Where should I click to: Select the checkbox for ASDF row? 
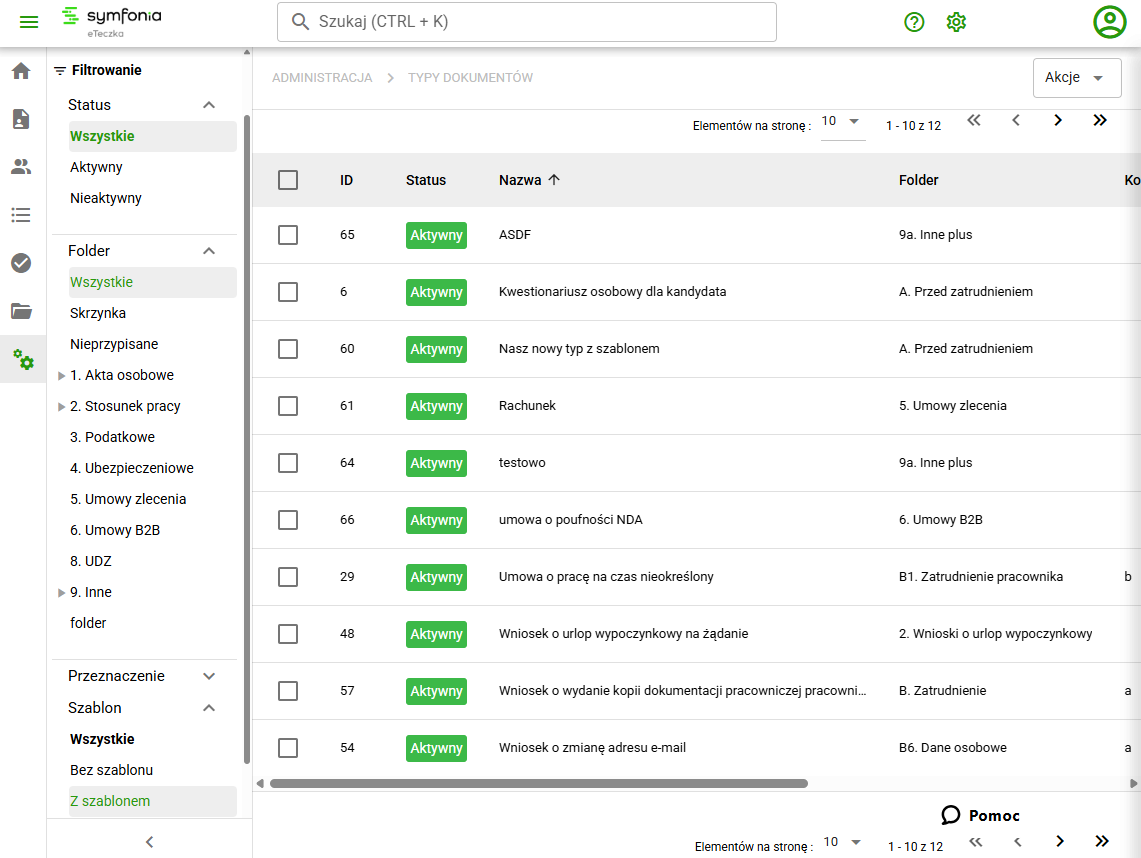[x=288, y=235]
